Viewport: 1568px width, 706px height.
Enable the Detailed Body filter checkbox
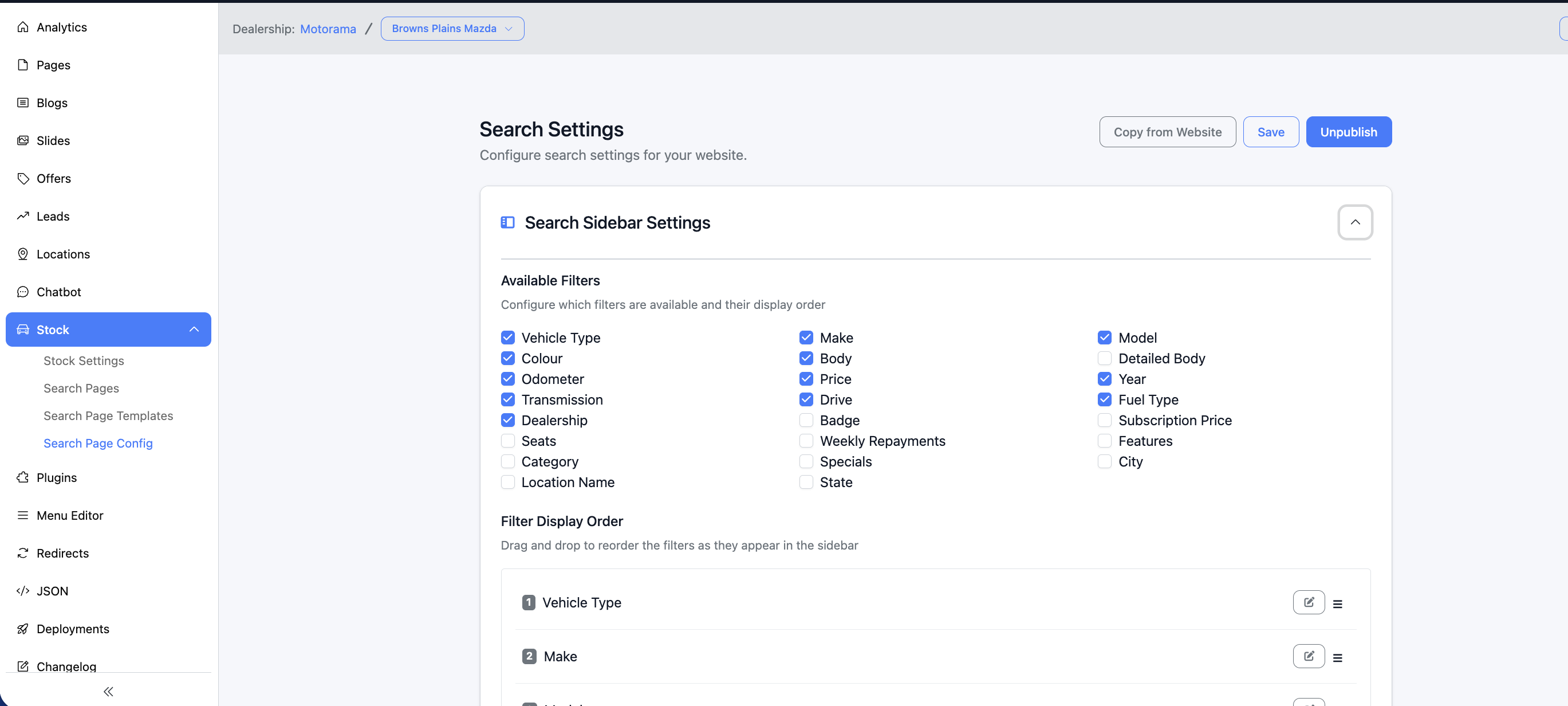pyautogui.click(x=1104, y=358)
